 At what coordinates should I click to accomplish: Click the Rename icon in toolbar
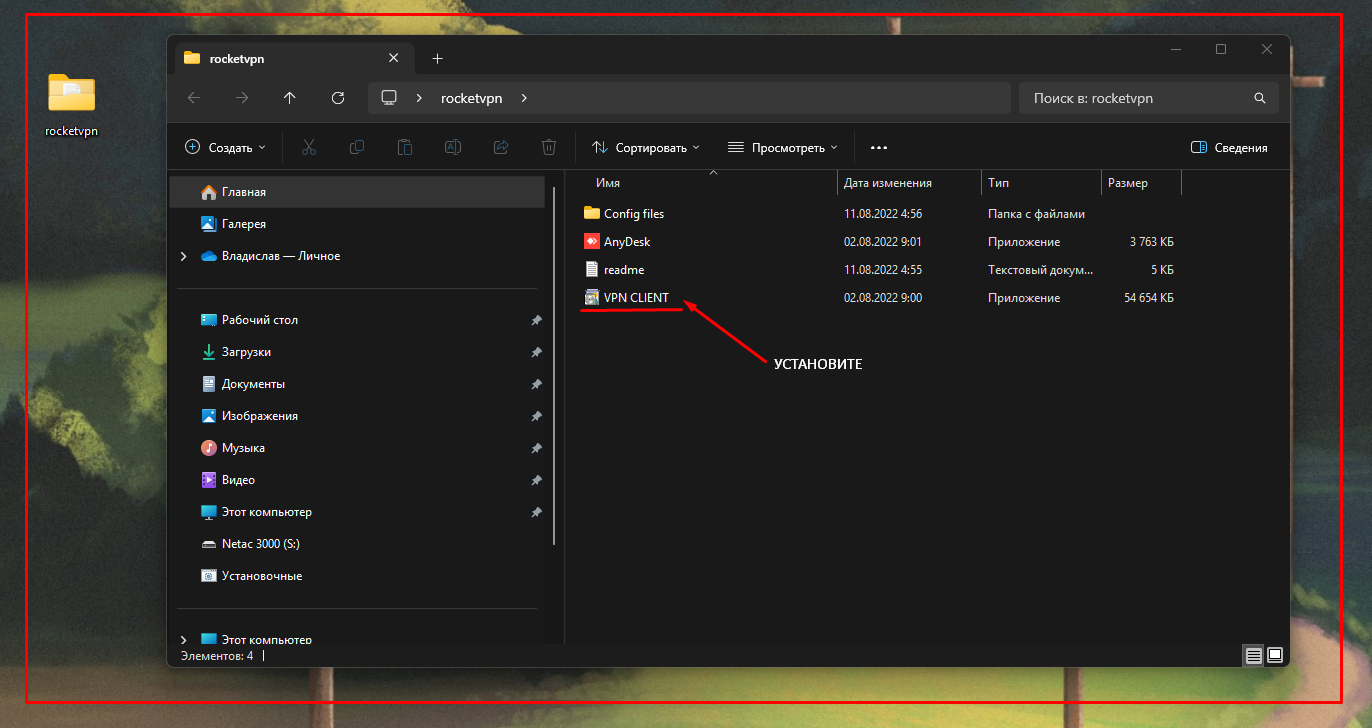pyautogui.click(x=452, y=147)
